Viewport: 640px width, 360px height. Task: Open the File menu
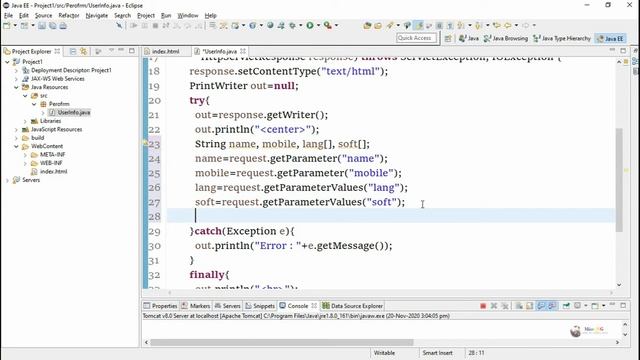coord(8,16)
